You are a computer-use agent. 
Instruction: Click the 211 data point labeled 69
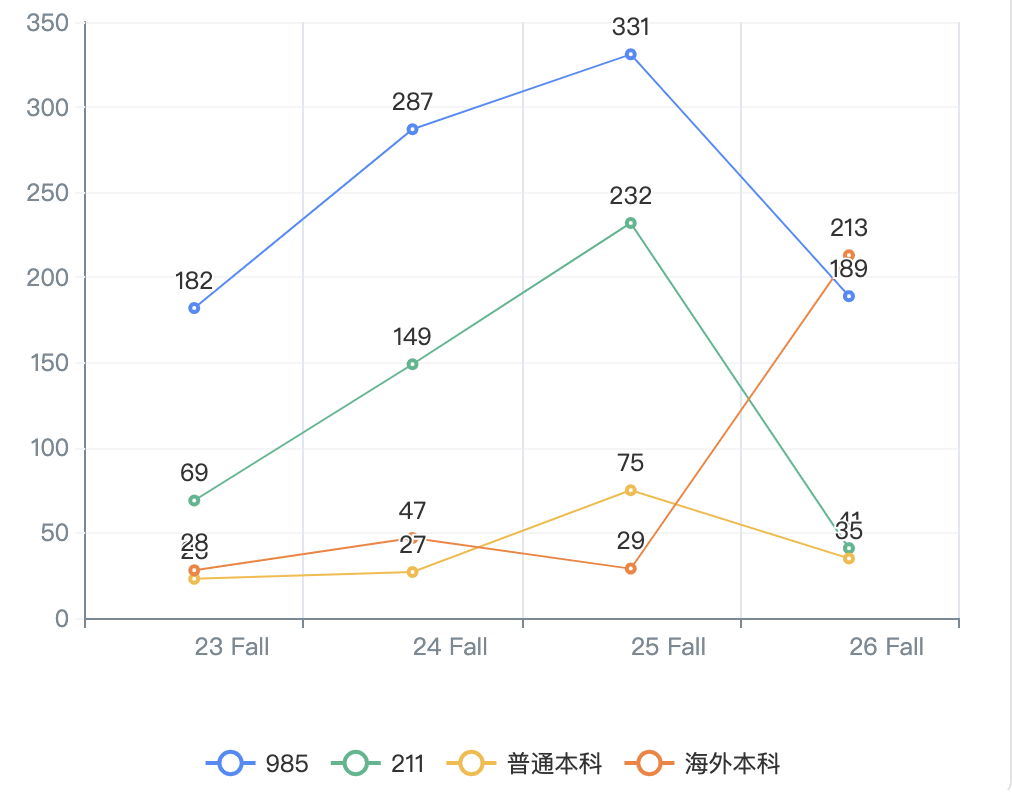[194, 500]
